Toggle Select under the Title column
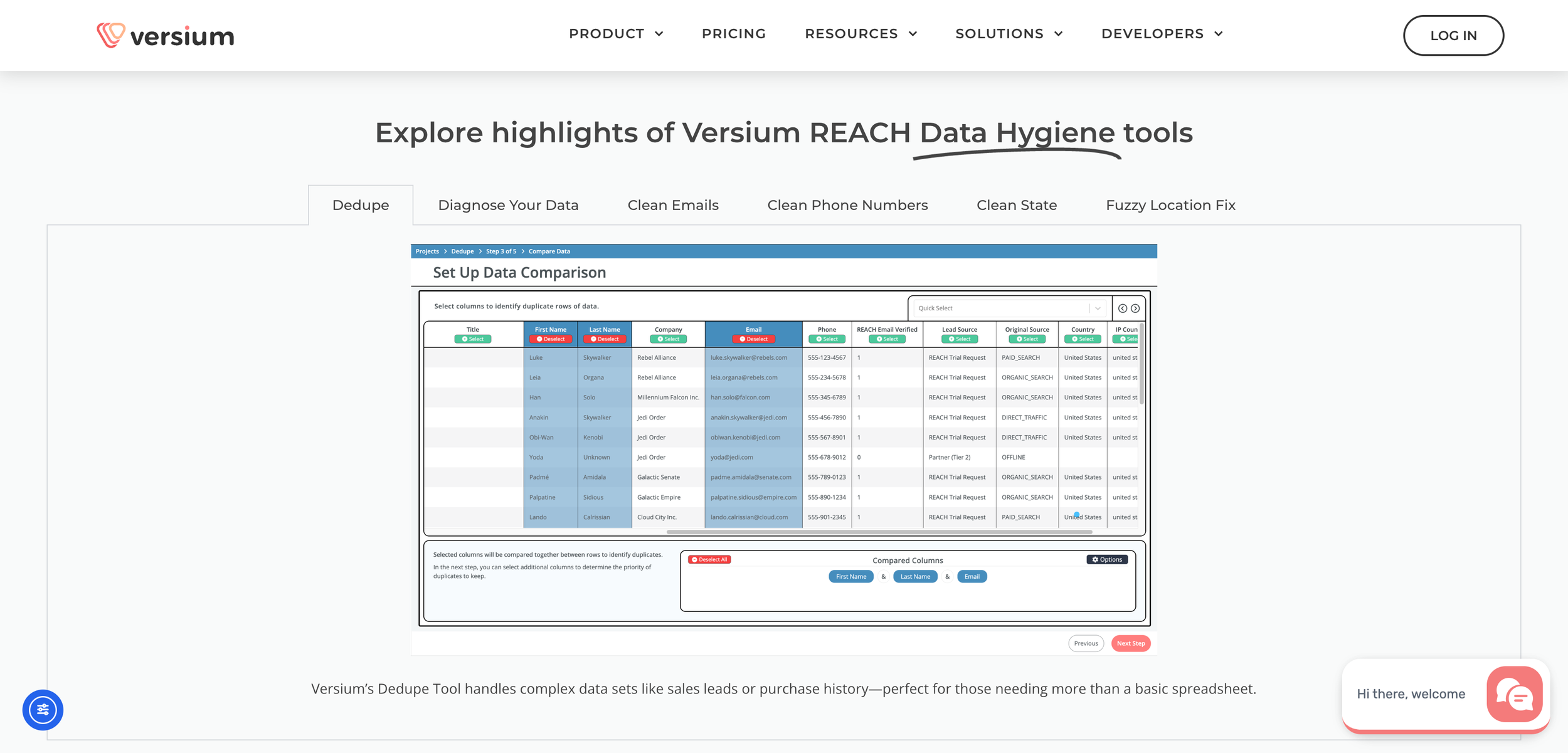The width and height of the screenshot is (1568, 753). (x=472, y=339)
